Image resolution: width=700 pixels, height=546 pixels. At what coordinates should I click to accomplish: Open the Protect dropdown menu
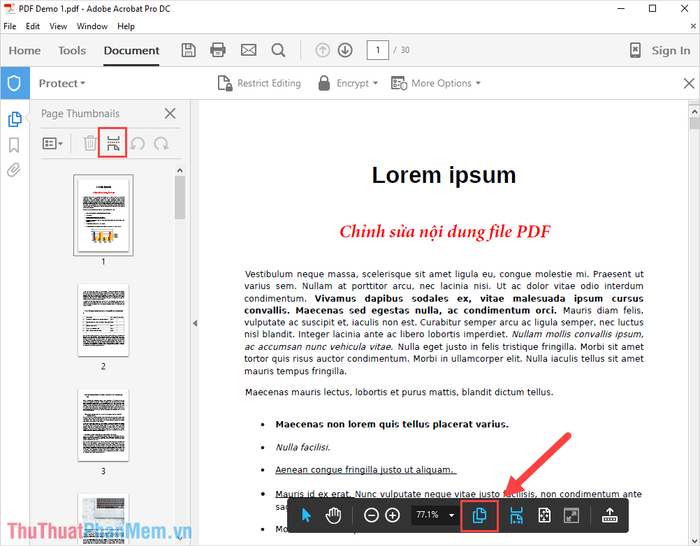point(62,83)
